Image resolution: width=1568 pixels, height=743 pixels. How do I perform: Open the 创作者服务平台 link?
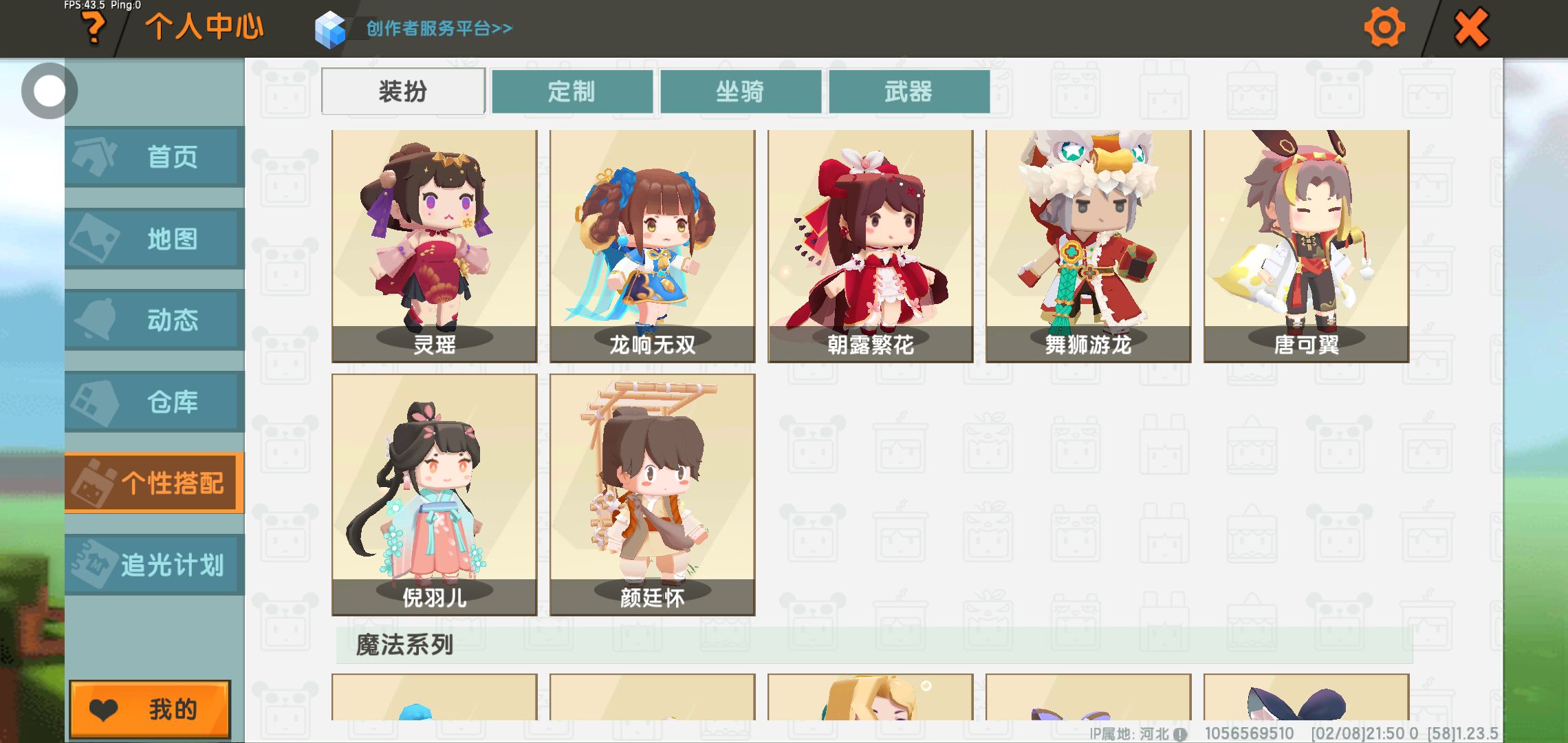[x=439, y=28]
